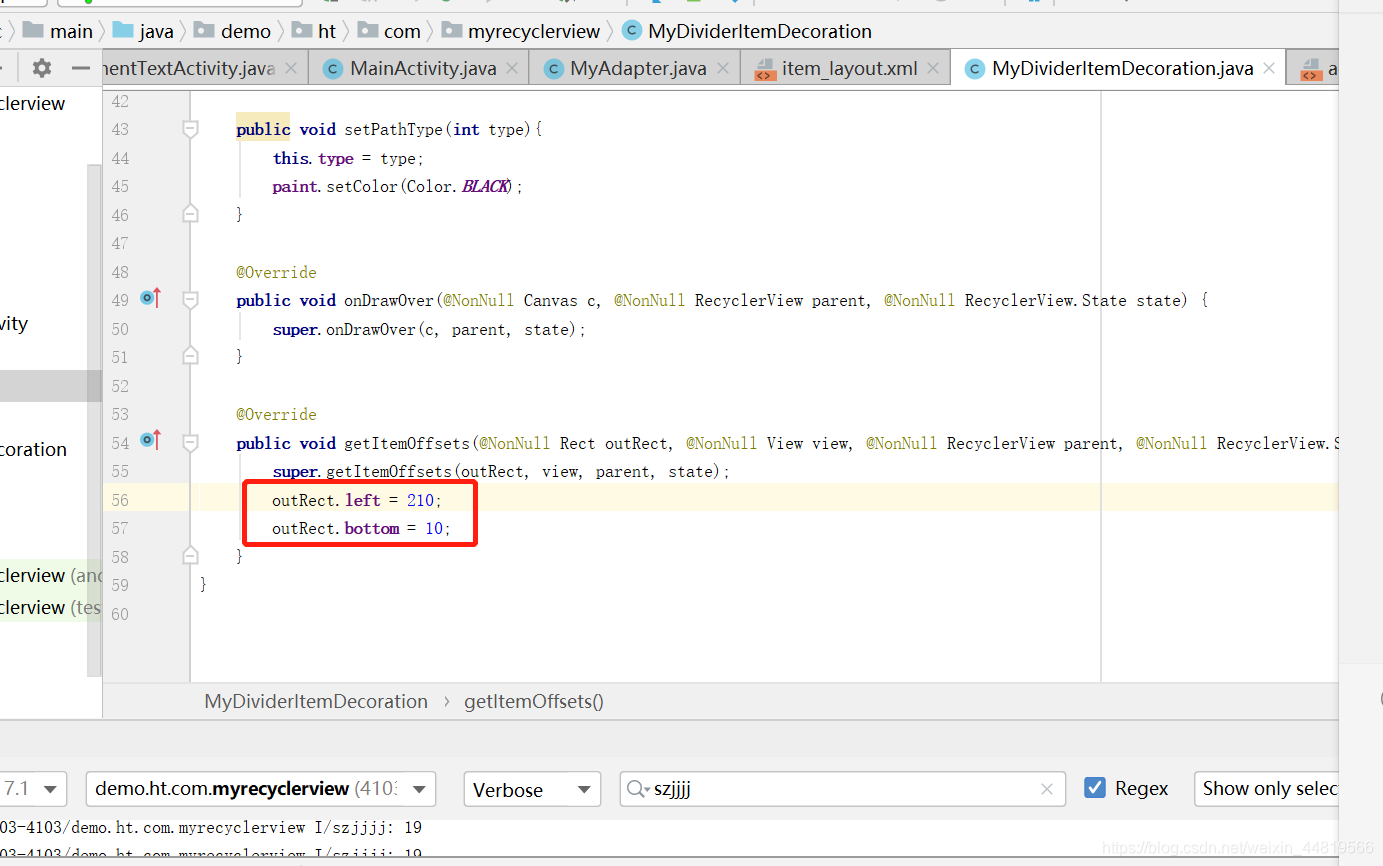This screenshot has height=866, width=1383.
Task: Click fold end marker at line 58
Action: click(190, 555)
